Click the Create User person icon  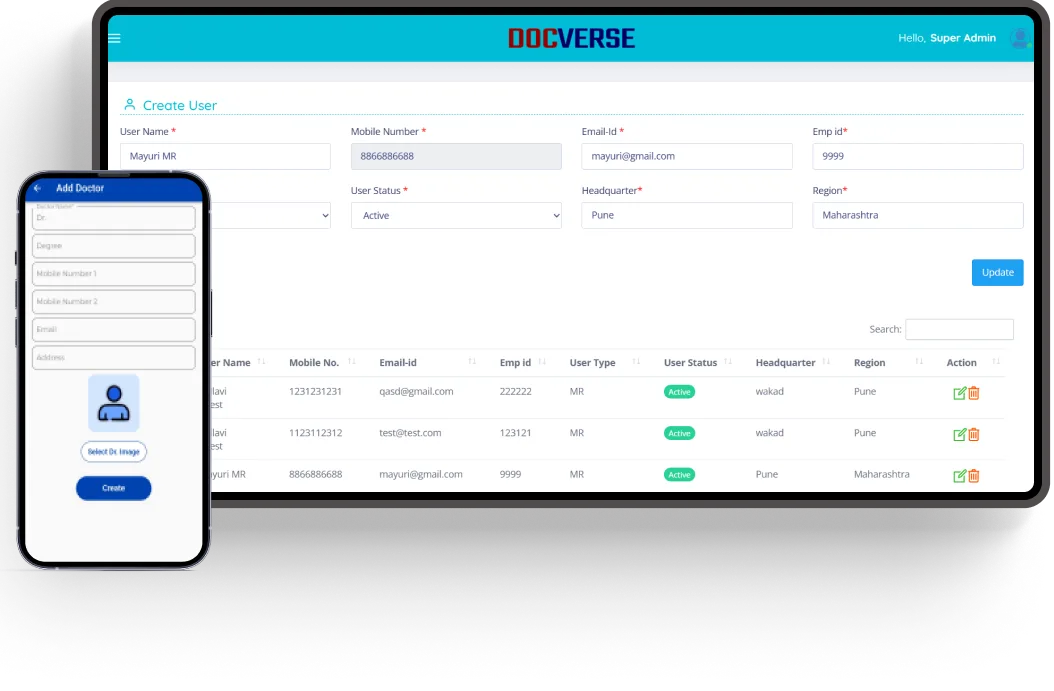[130, 105]
